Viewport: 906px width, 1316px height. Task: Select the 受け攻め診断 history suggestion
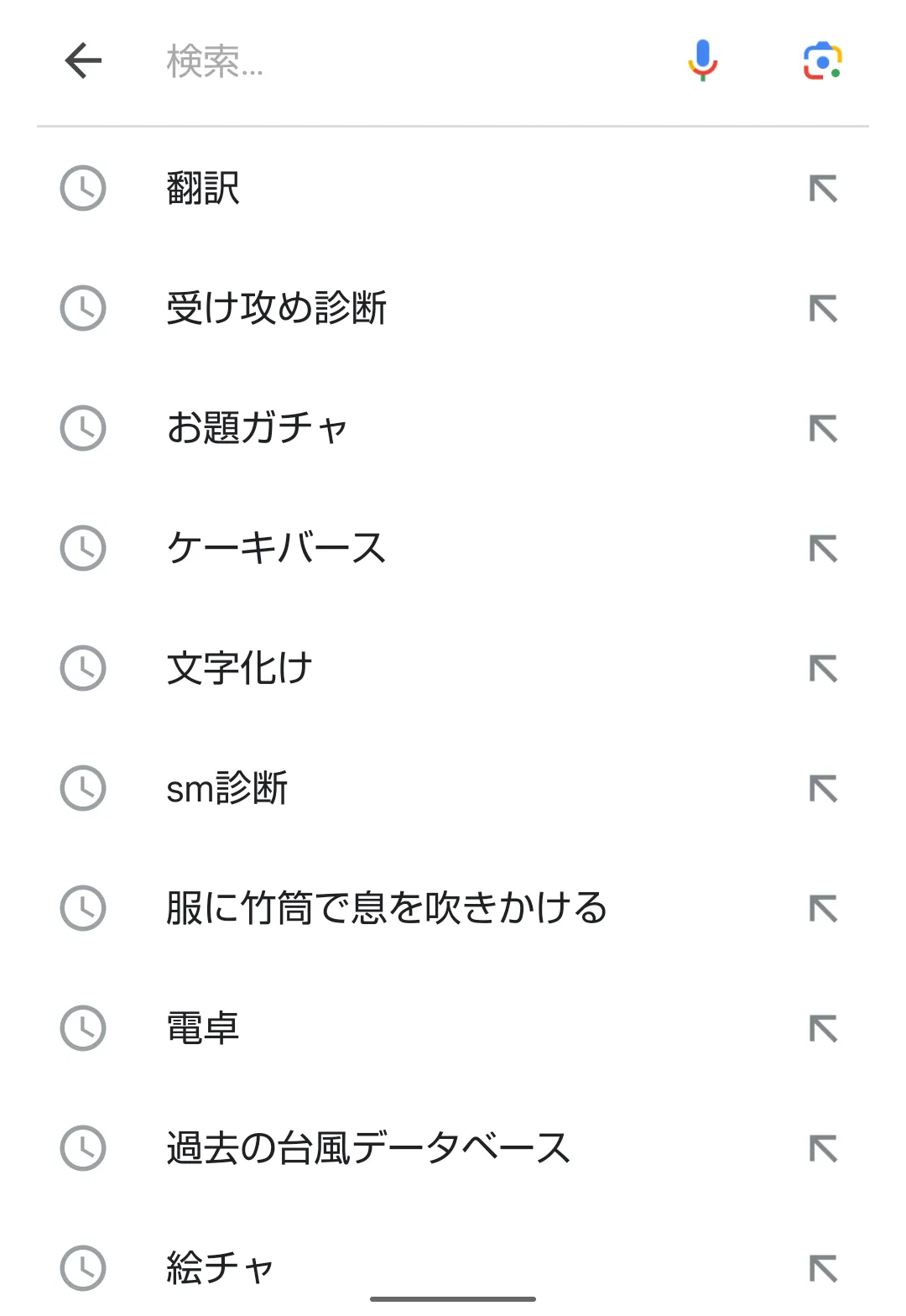[x=276, y=309]
